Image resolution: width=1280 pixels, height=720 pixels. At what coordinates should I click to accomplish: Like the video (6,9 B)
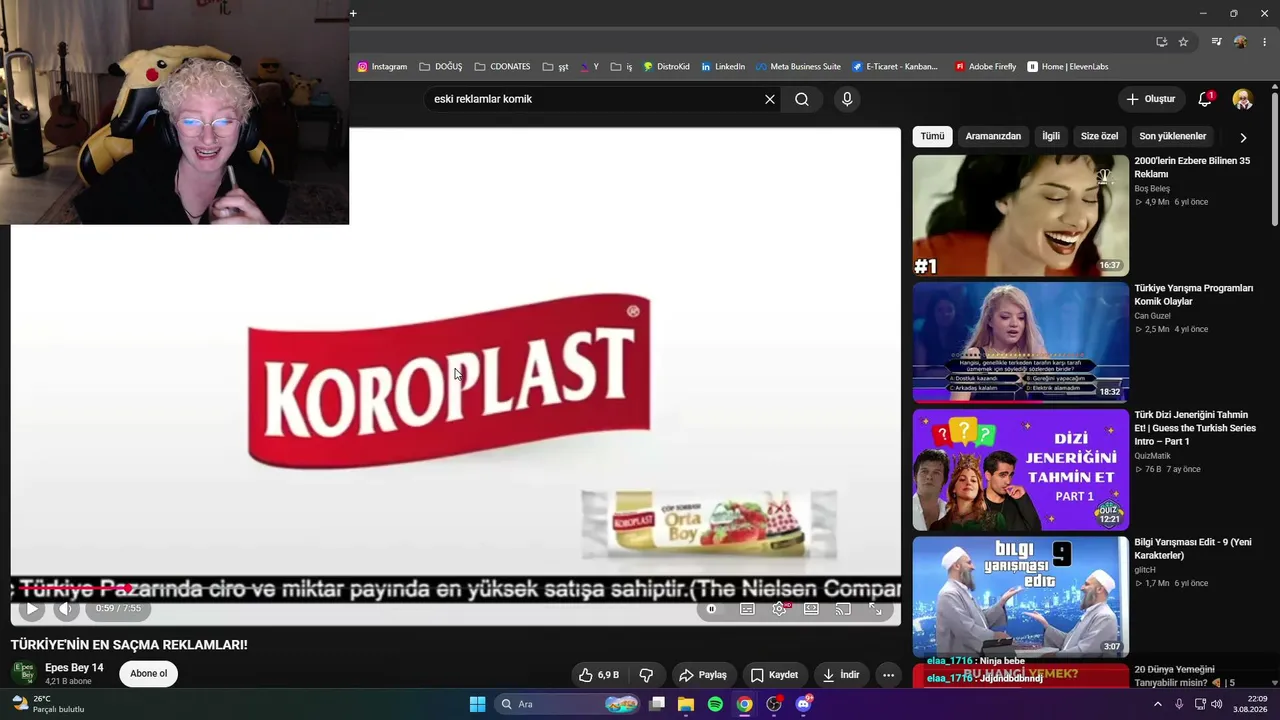(x=598, y=675)
